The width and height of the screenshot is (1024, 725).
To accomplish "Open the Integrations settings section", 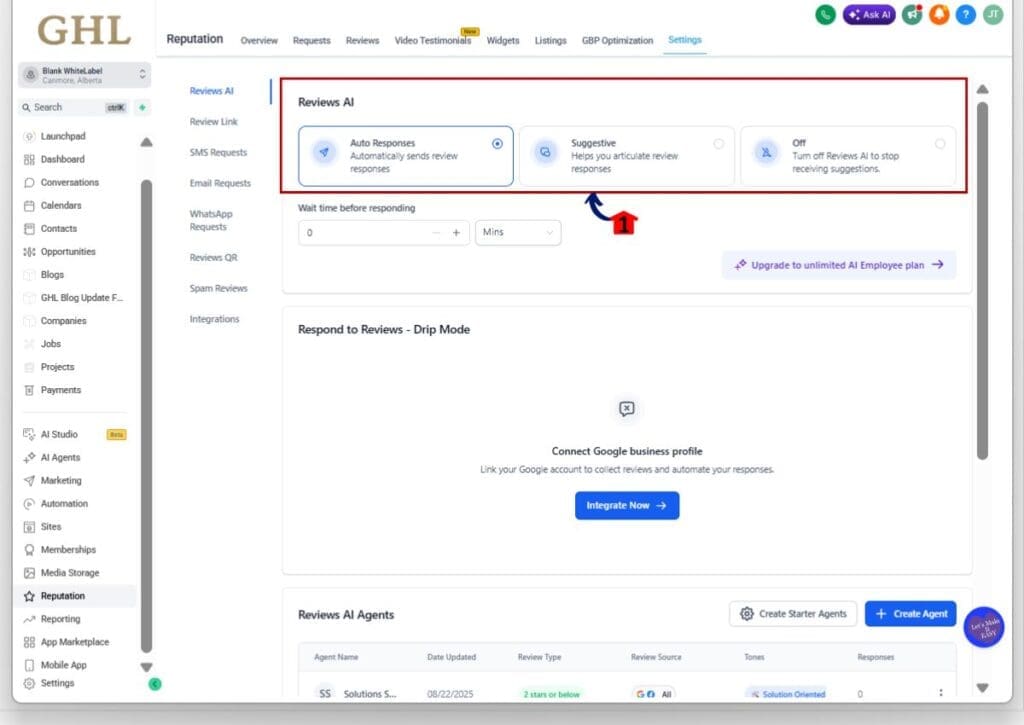I will click(214, 319).
